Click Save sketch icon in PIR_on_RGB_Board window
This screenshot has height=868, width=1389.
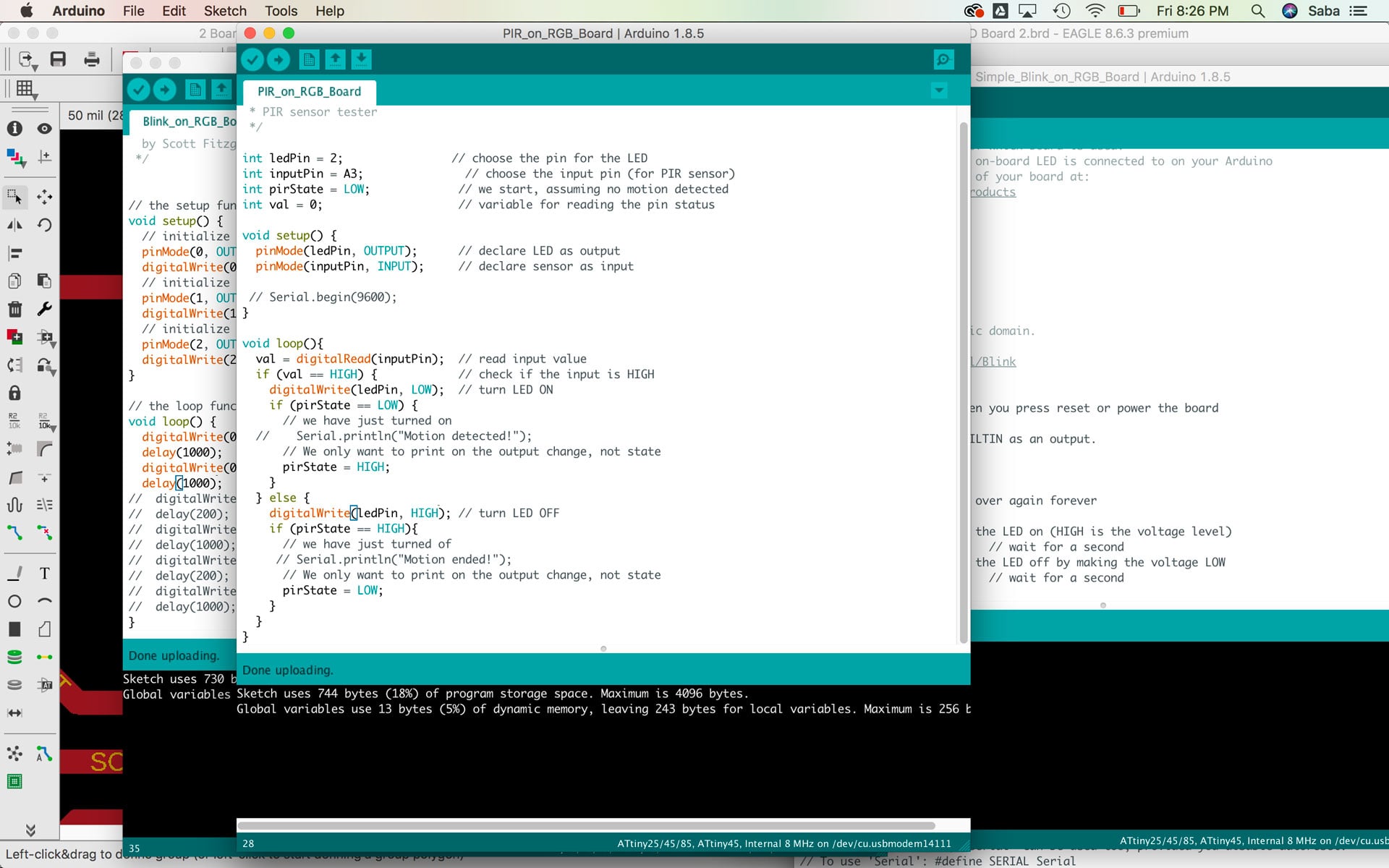361,60
